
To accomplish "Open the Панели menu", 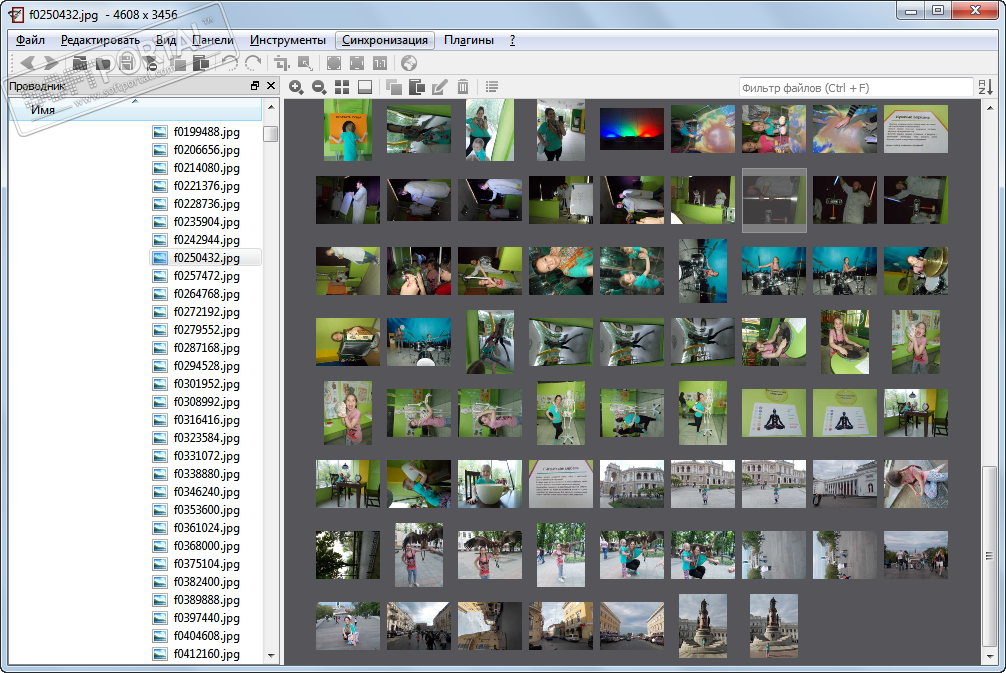I will [212, 40].
